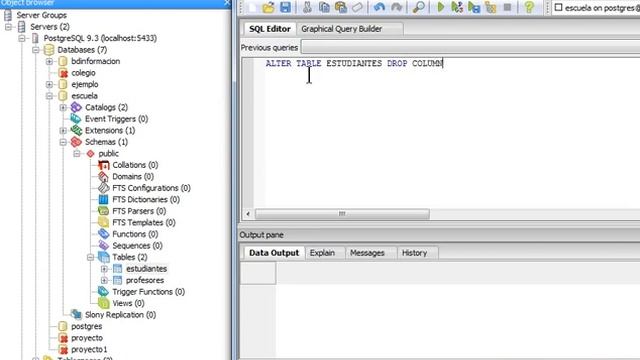Select the Tables (2) node
Viewport: 640px width, 360px height.
[x=129, y=257]
